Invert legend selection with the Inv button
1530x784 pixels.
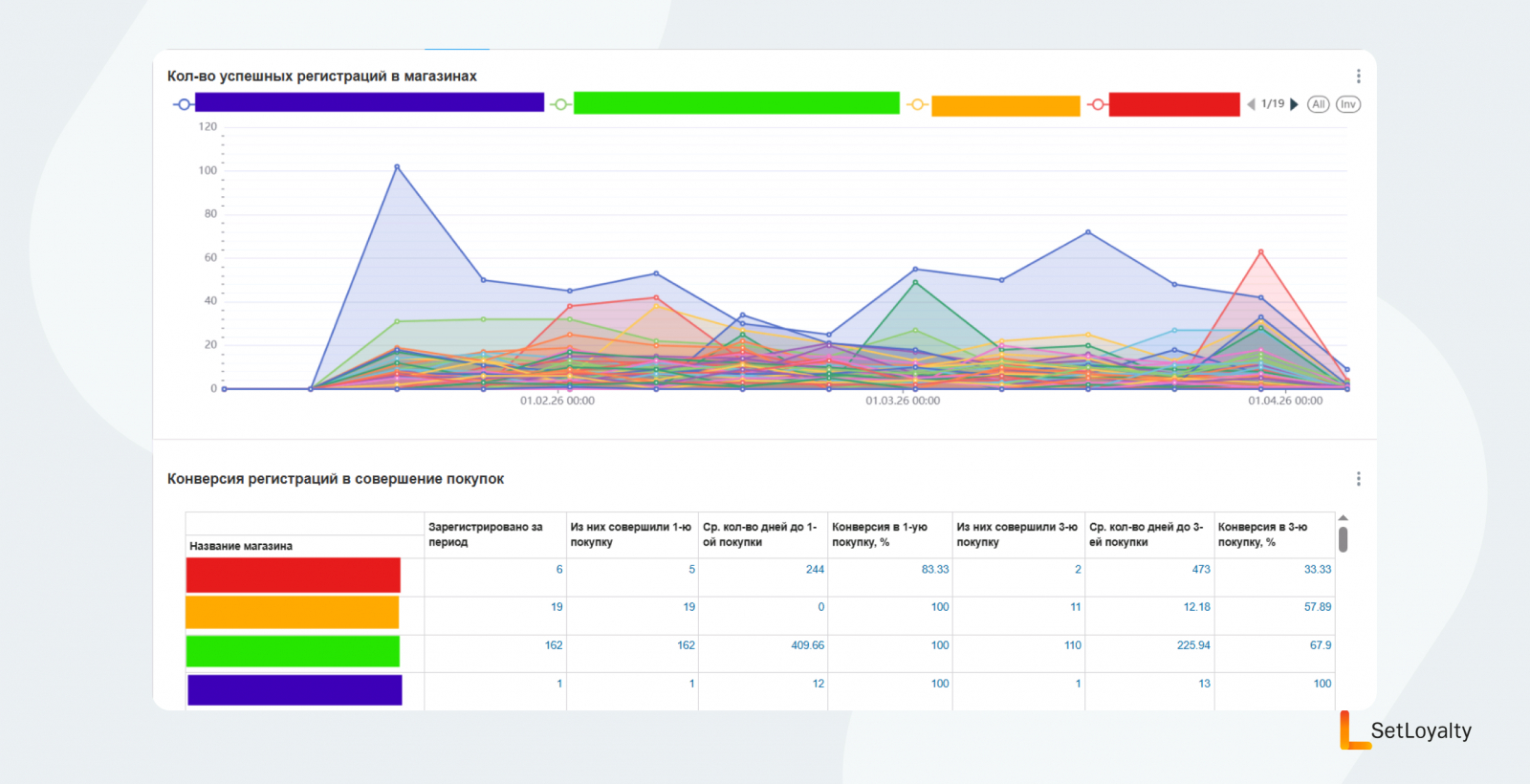pyautogui.click(x=1347, y=104)
